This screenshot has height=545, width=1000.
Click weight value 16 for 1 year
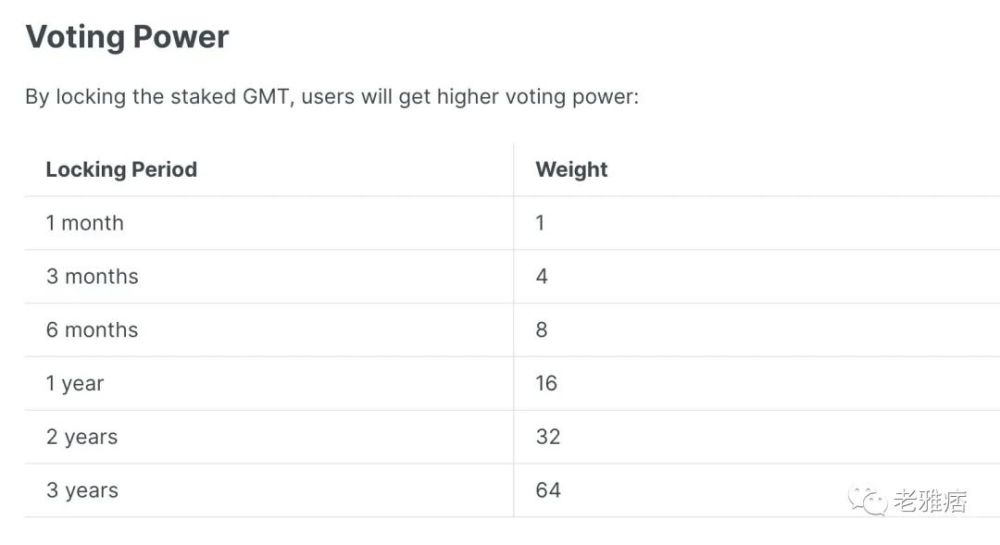pos(547,384)
